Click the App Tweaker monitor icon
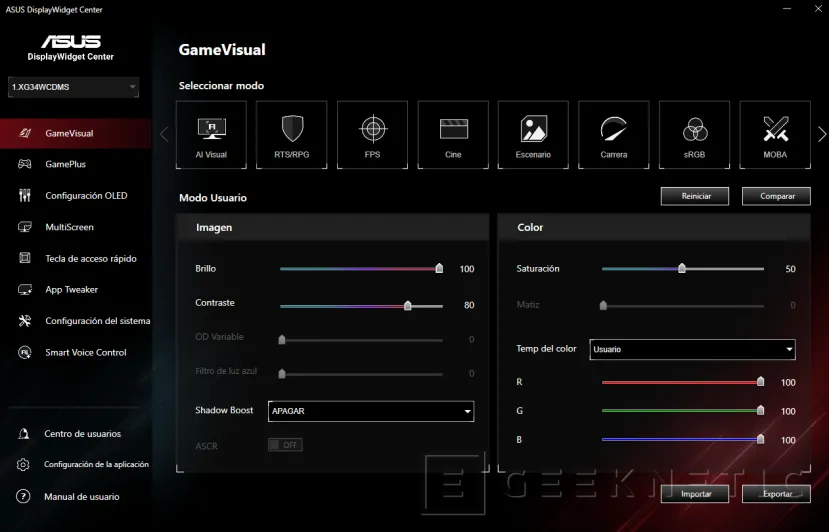Image resolution: width=829 pixels, height=532 pixels. click(x=25, y=289)
